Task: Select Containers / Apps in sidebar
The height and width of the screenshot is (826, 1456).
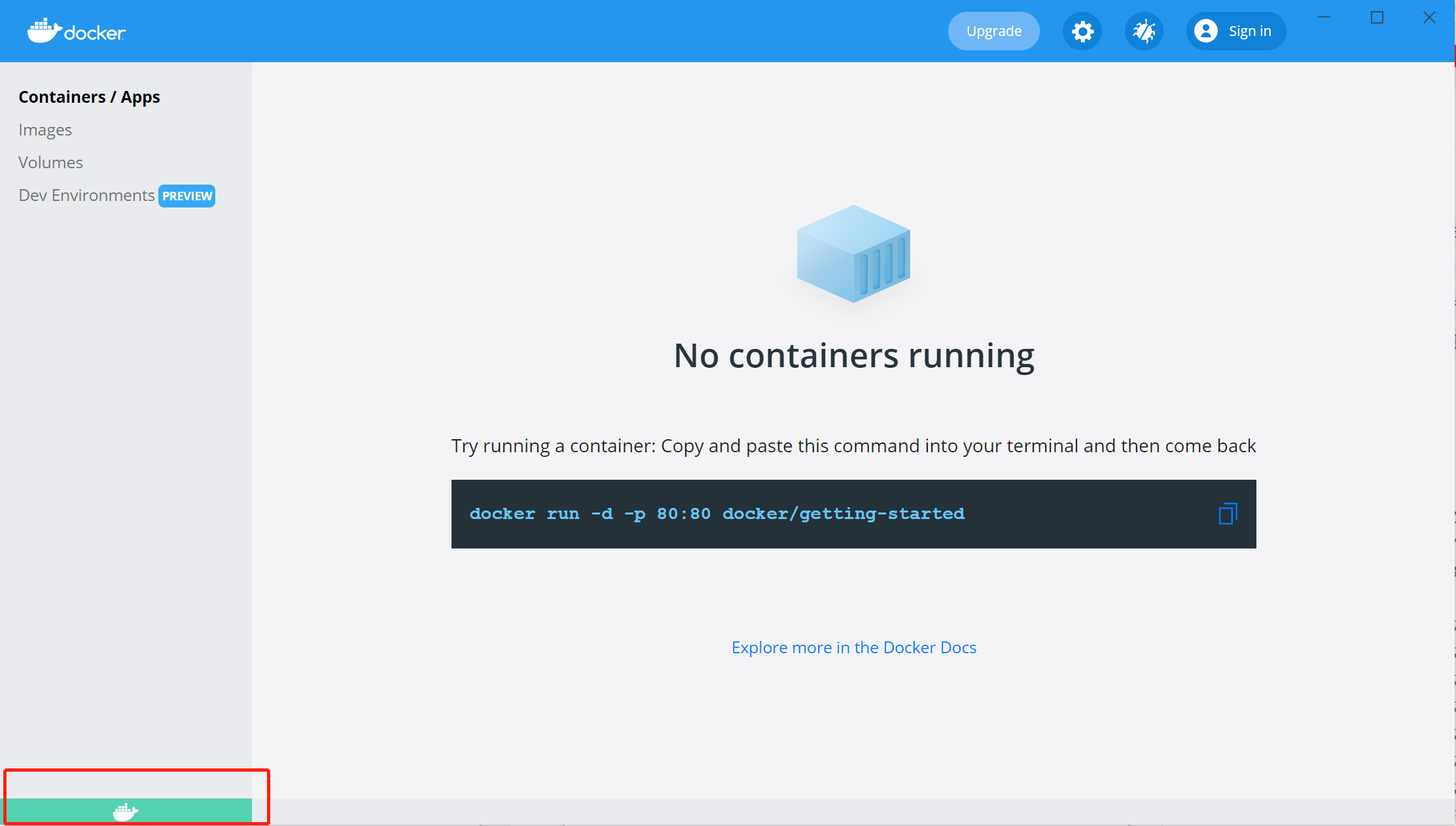Action: pos(89,97)
